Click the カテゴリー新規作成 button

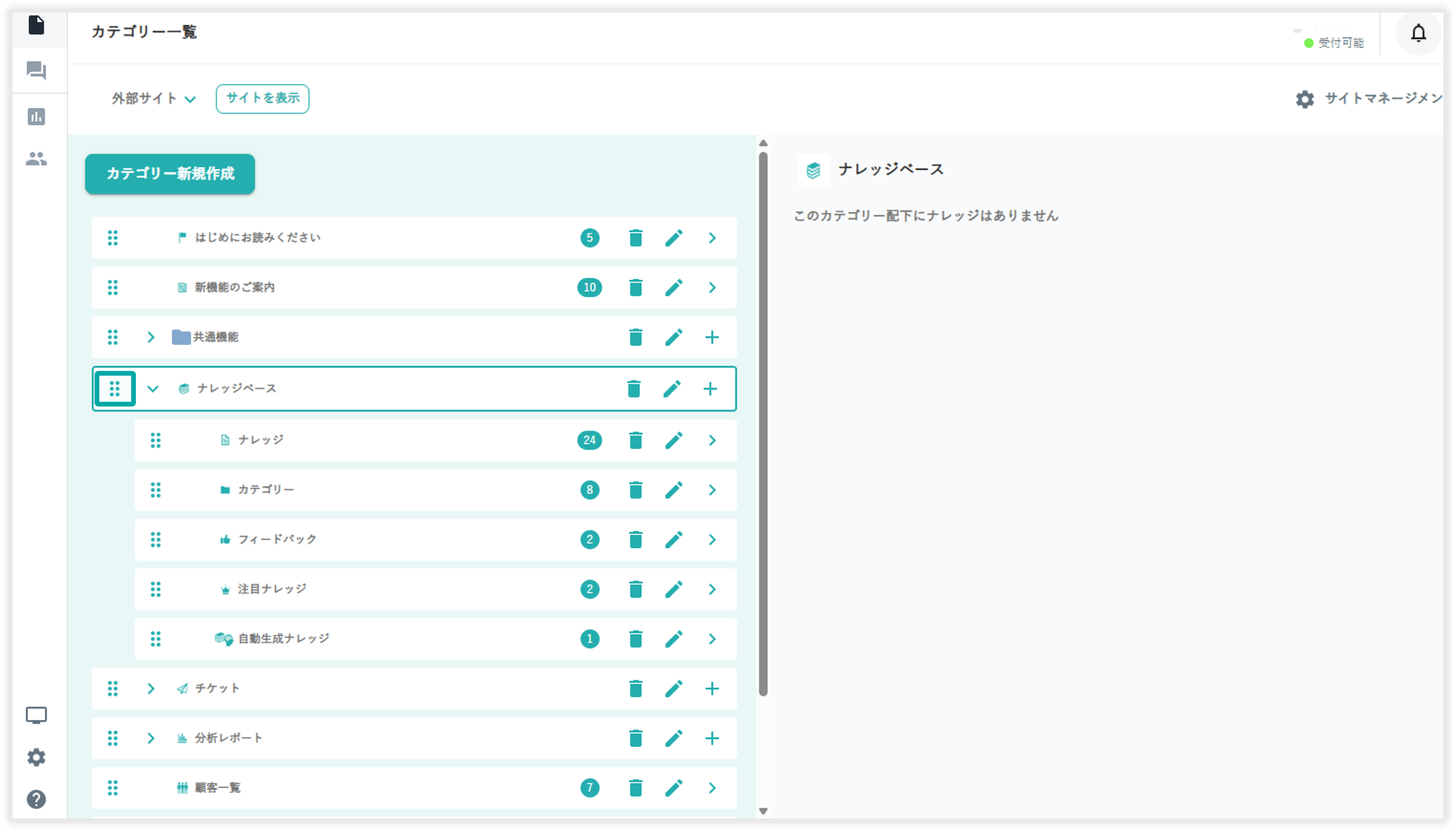click(x=170, y=174)
